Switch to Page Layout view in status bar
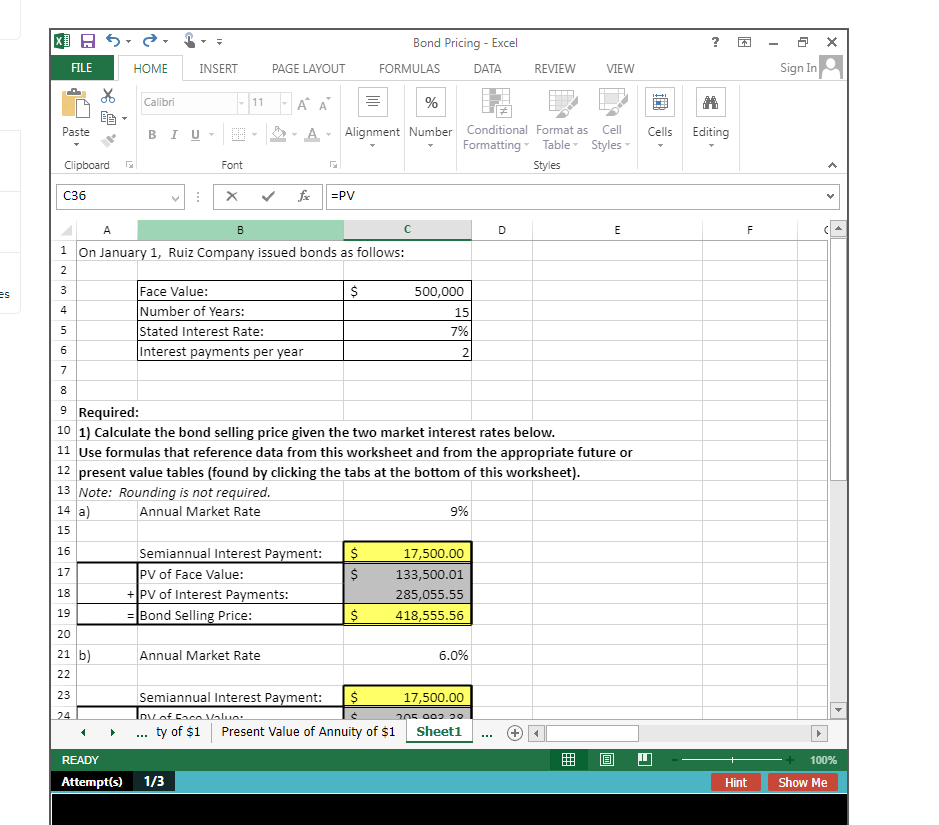The height and width of the screenshot is (825, 939). [x=606, y=759]
